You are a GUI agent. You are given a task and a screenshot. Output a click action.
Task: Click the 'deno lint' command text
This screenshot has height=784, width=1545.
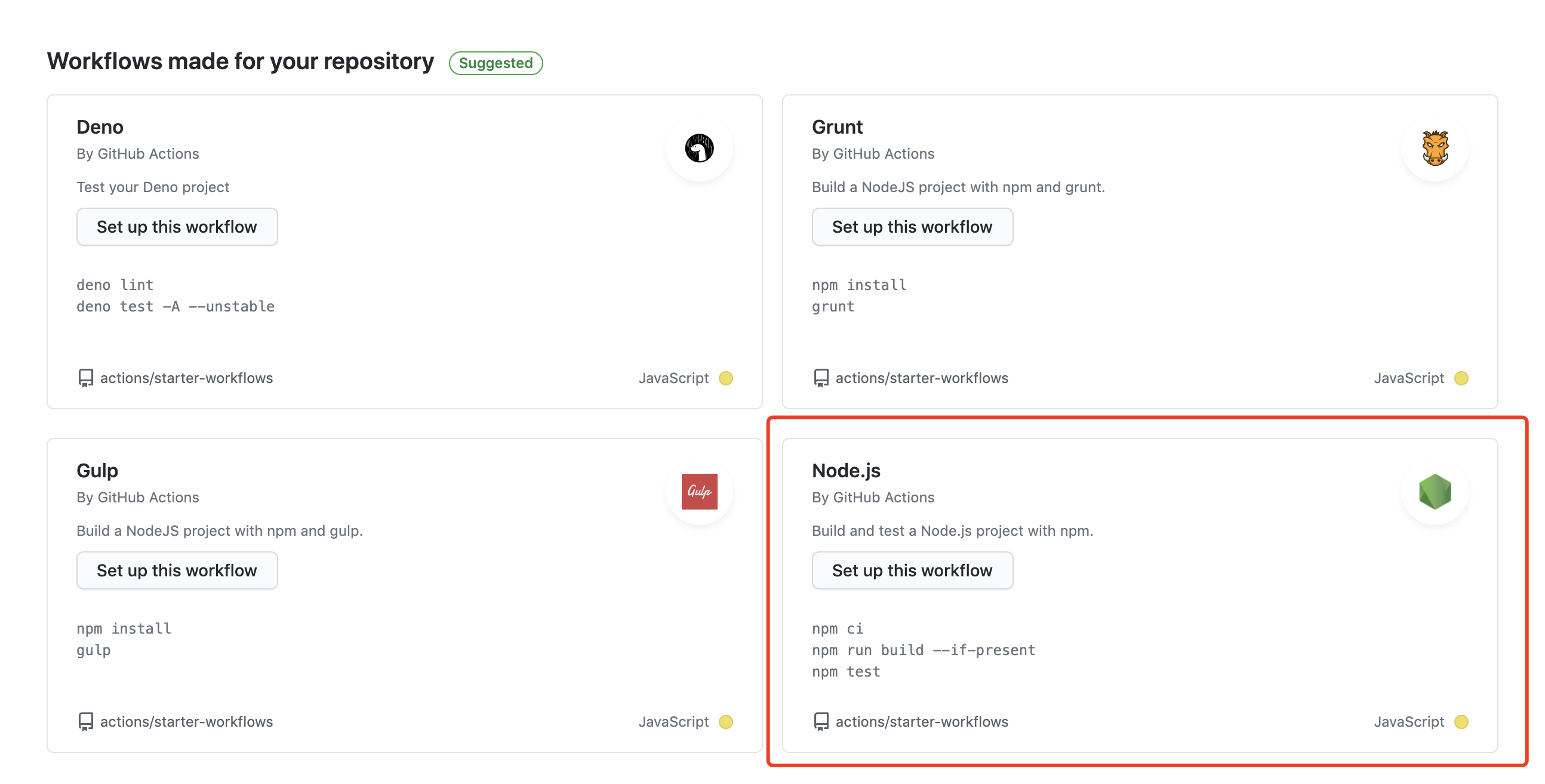tap(115, 285)
